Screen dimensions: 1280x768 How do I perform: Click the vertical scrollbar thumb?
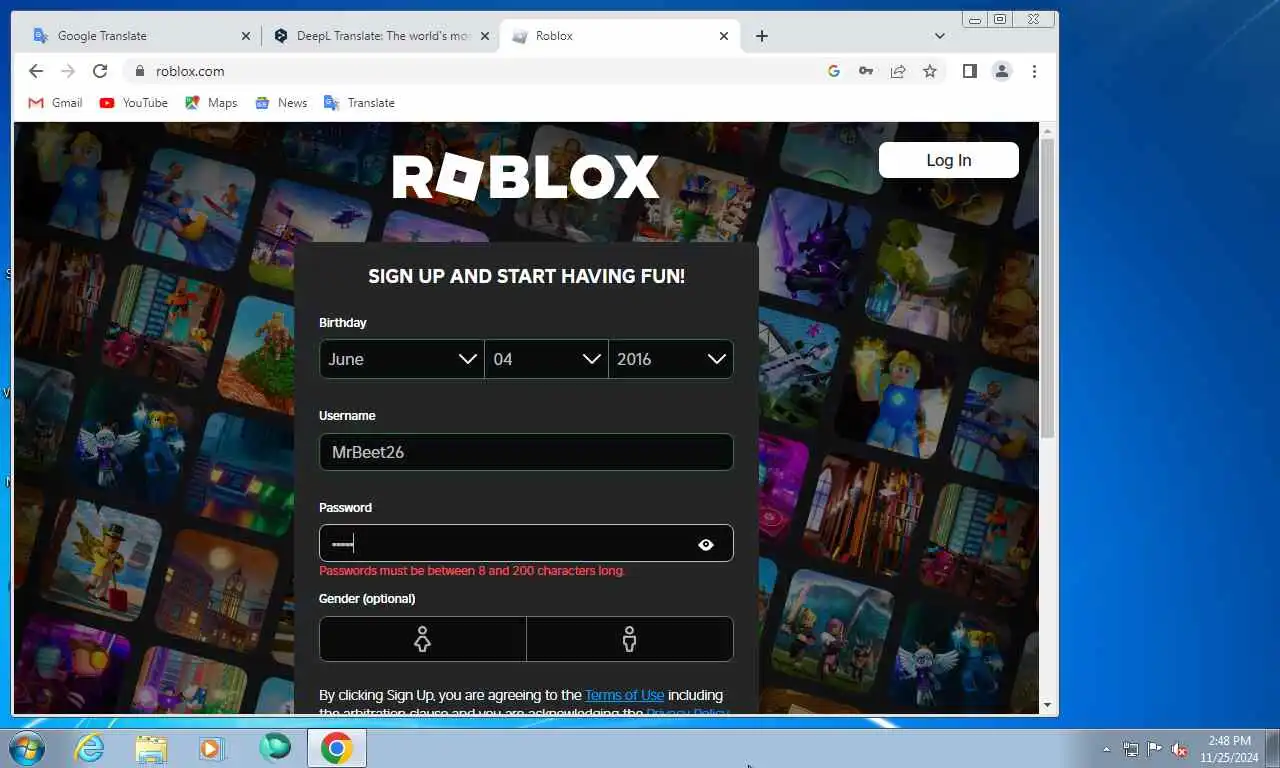[1048, 288]
